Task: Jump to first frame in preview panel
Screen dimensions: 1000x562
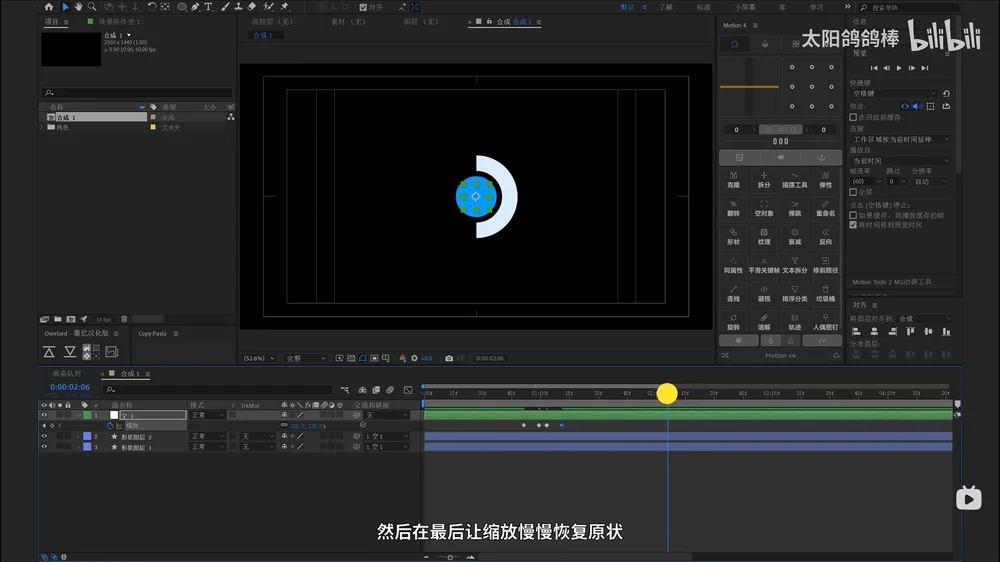Action: click(x=874, y=68)
